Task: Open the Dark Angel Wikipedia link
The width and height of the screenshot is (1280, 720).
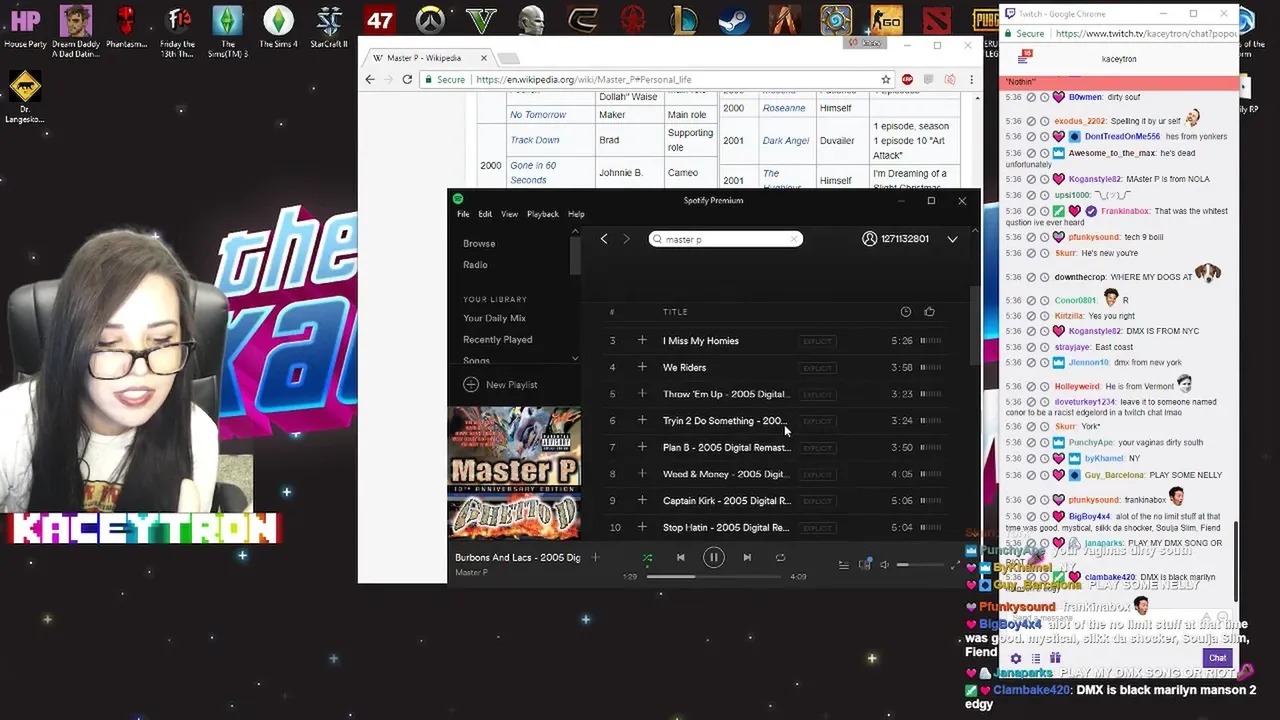Action: coord(786,141)
